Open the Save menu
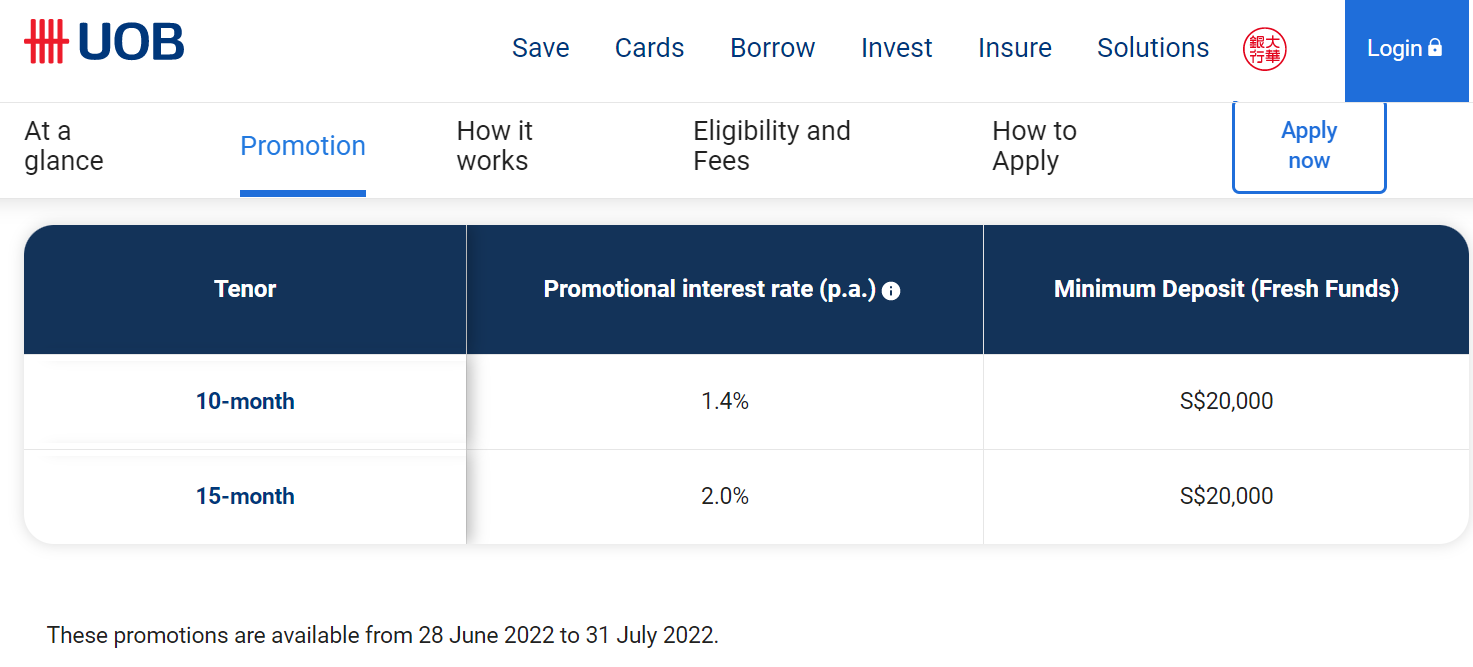The image size is (1473, 667). click(540, 48)
